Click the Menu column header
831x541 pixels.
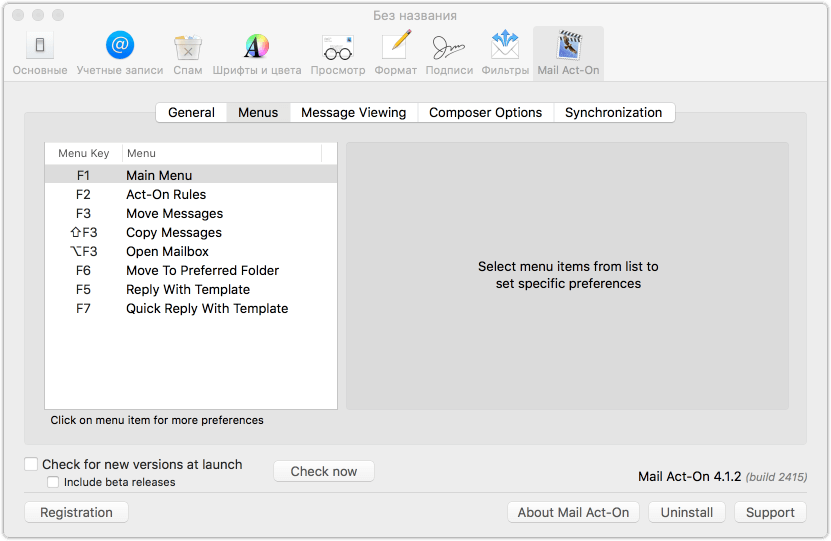(223, 153)
